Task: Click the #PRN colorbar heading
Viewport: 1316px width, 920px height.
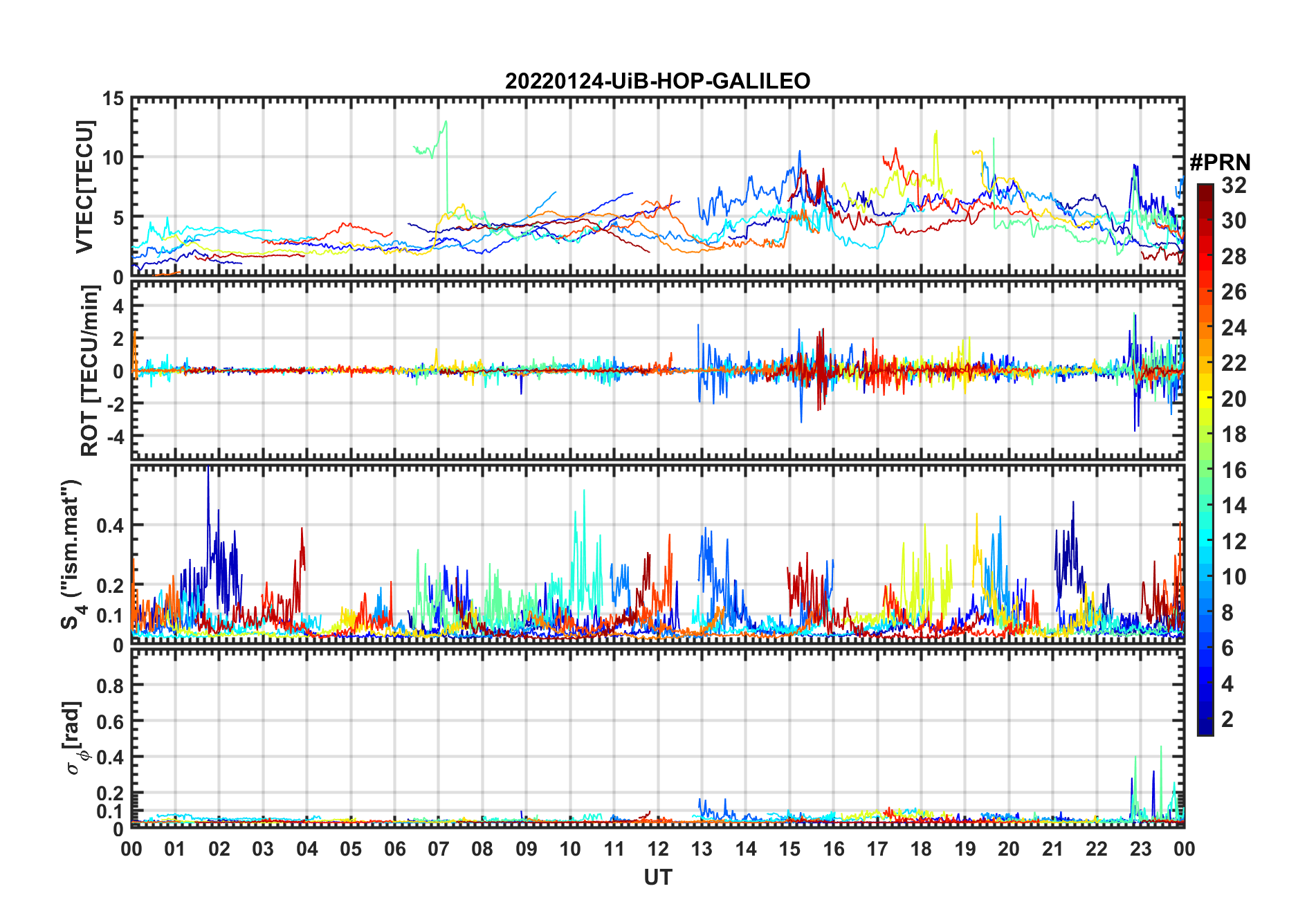Action: (x=1221, y=163)
